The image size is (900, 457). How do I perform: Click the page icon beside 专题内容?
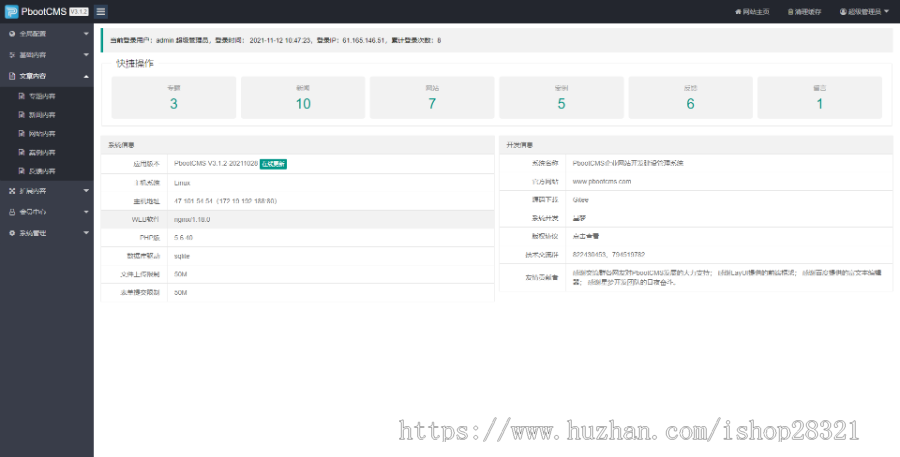[22, 96]
